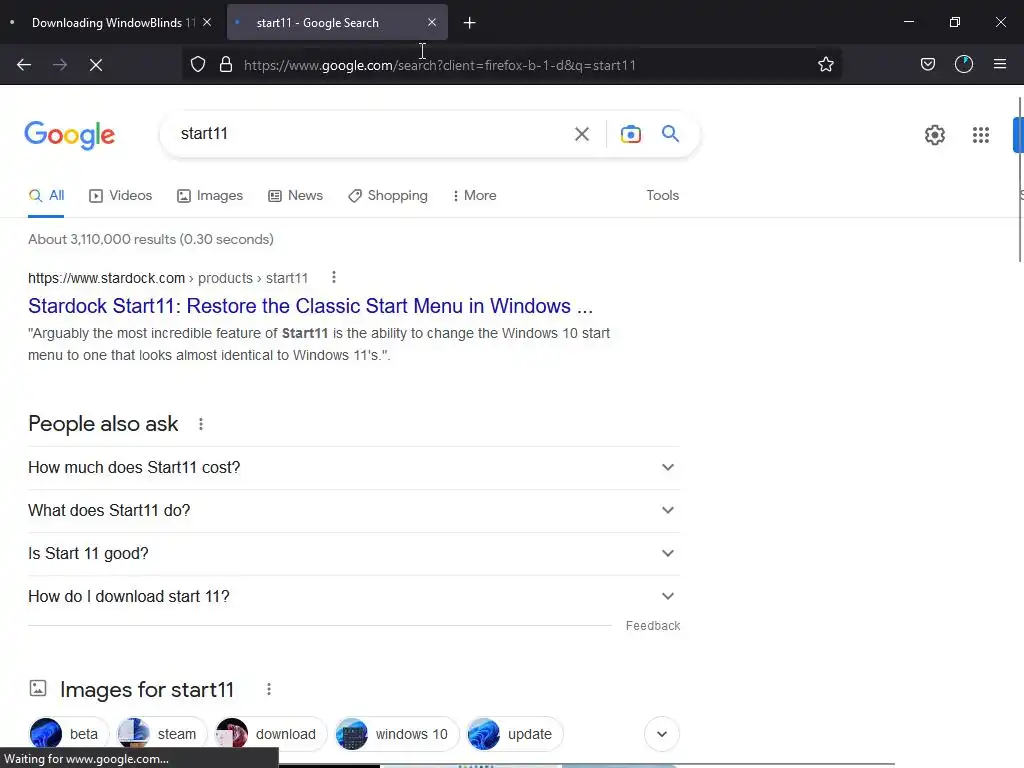Open the More search categories menu
This screenshot has height=768, width=1024.
tap(475, 195)
